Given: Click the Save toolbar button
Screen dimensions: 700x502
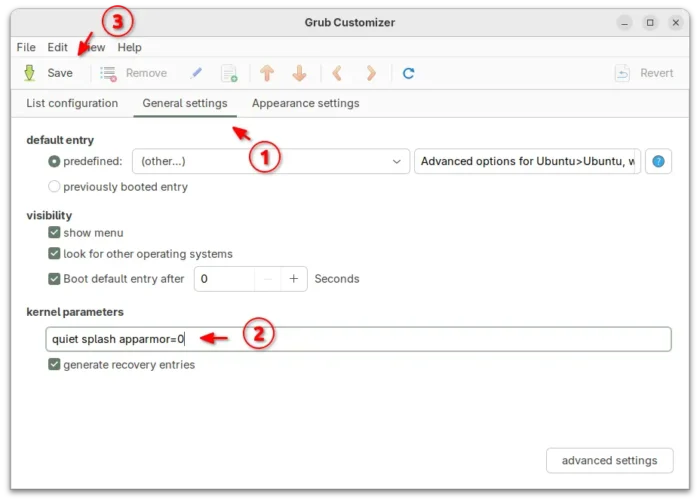Looking at the screenshot, I should tap(48, 73).
